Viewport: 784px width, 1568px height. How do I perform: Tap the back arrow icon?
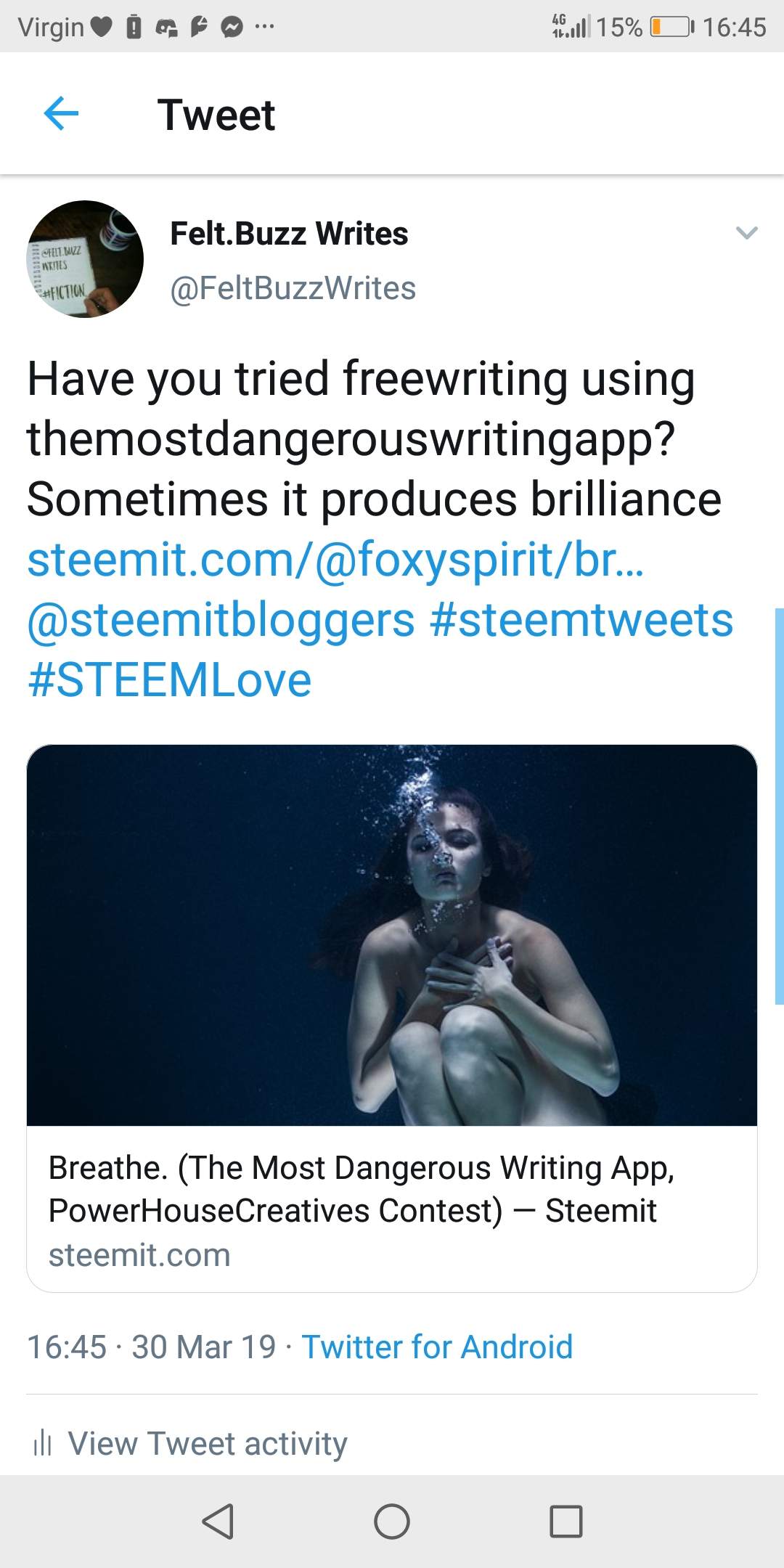pyautogui.click(x=61, y=114)
